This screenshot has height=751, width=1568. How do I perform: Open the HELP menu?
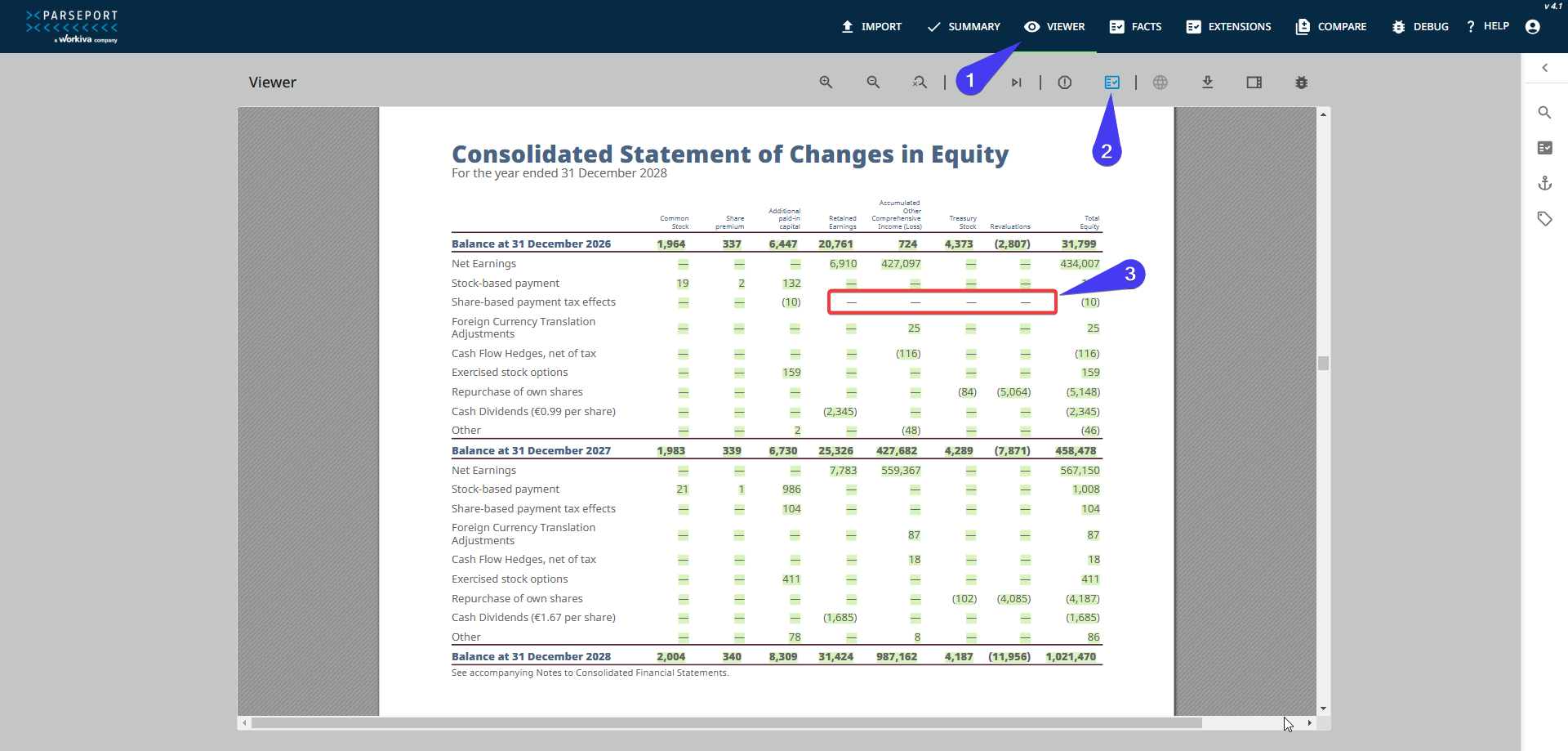(1488, 26)
